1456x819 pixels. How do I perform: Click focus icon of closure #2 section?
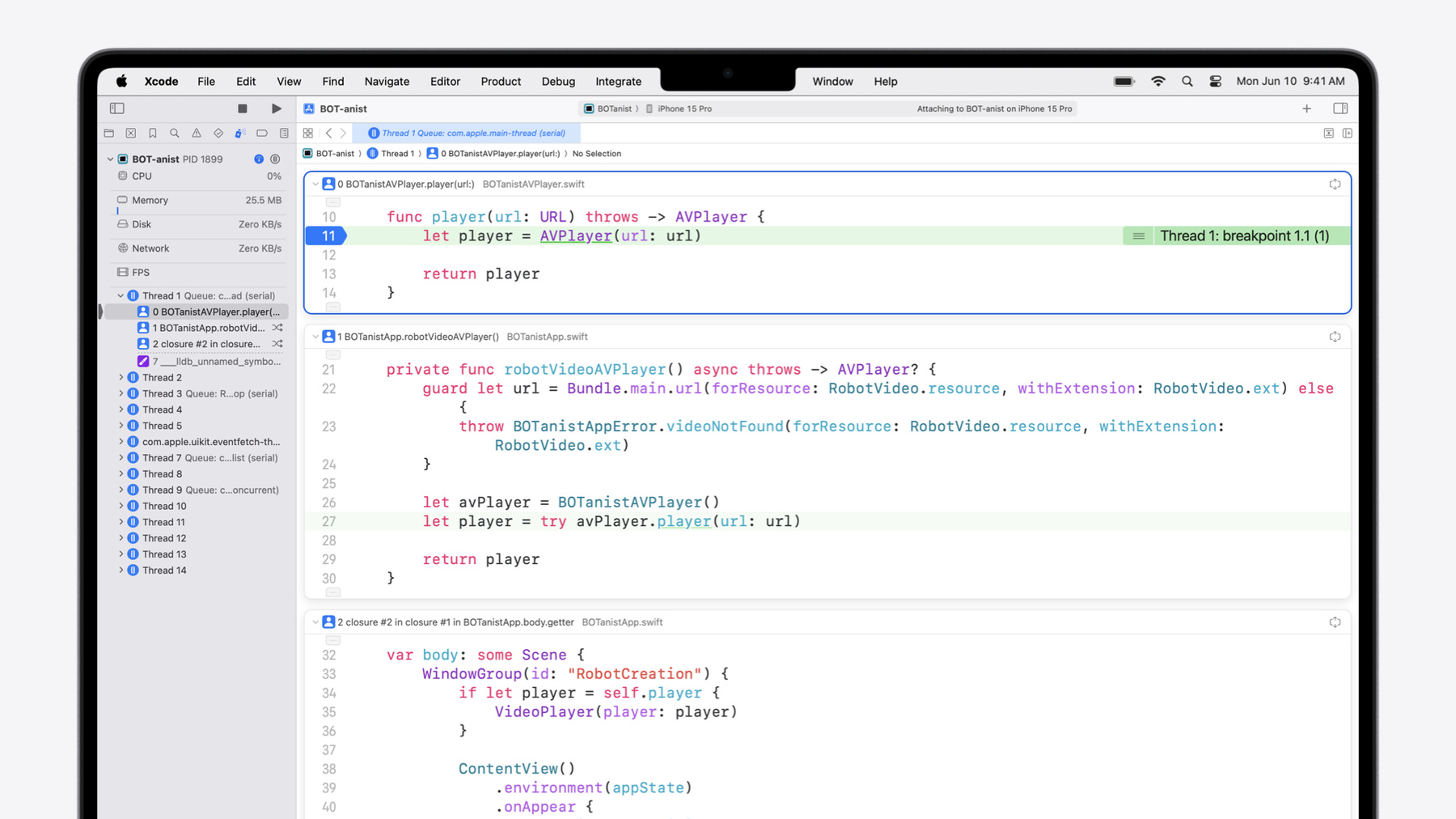[x=1335, y=622]
